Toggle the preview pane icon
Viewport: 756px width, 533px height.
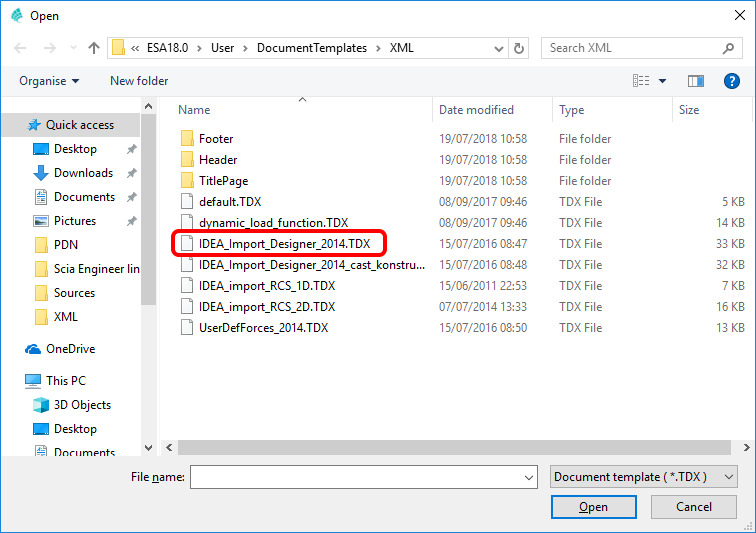coord(696,81)
